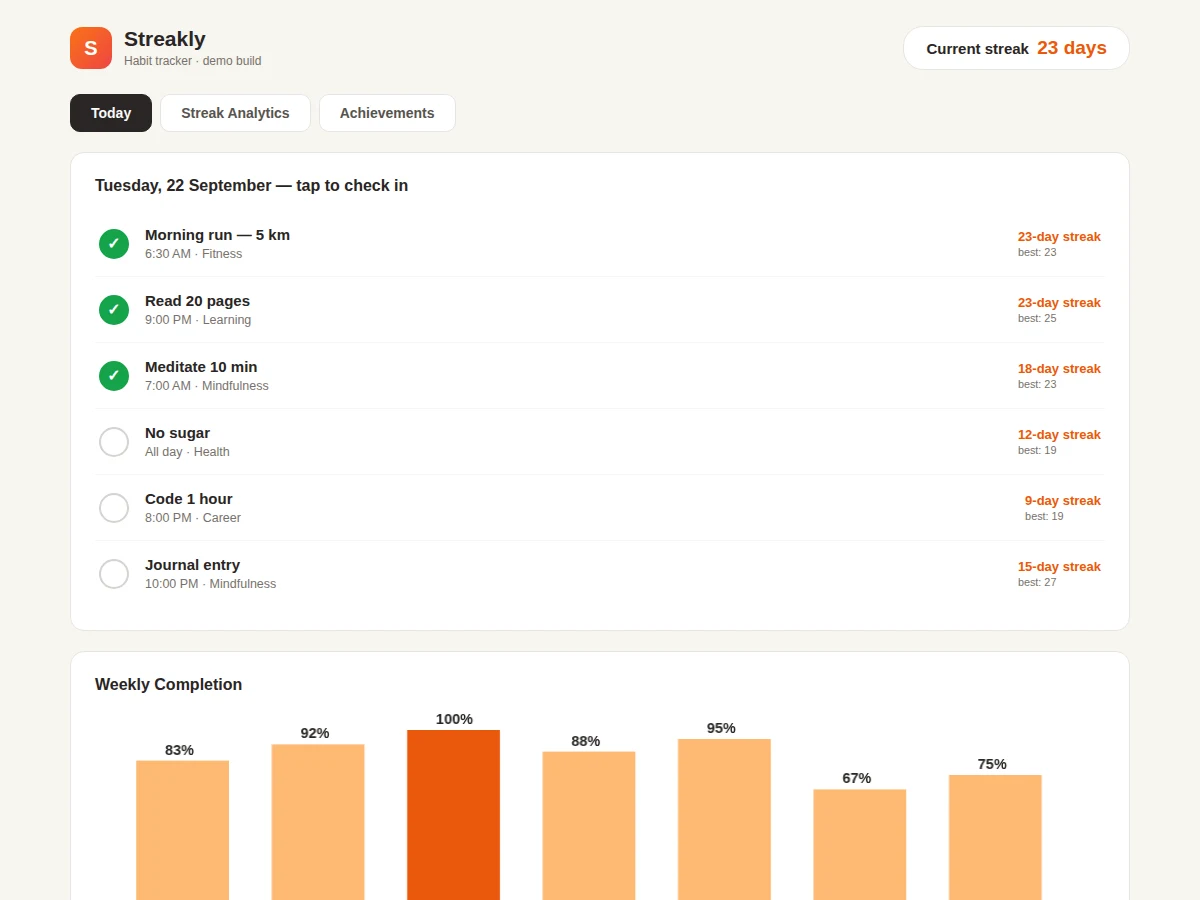Click 9:00 PM · Learning subtitle
This screenshot has height=900, width=1200.
pos(198,320)
